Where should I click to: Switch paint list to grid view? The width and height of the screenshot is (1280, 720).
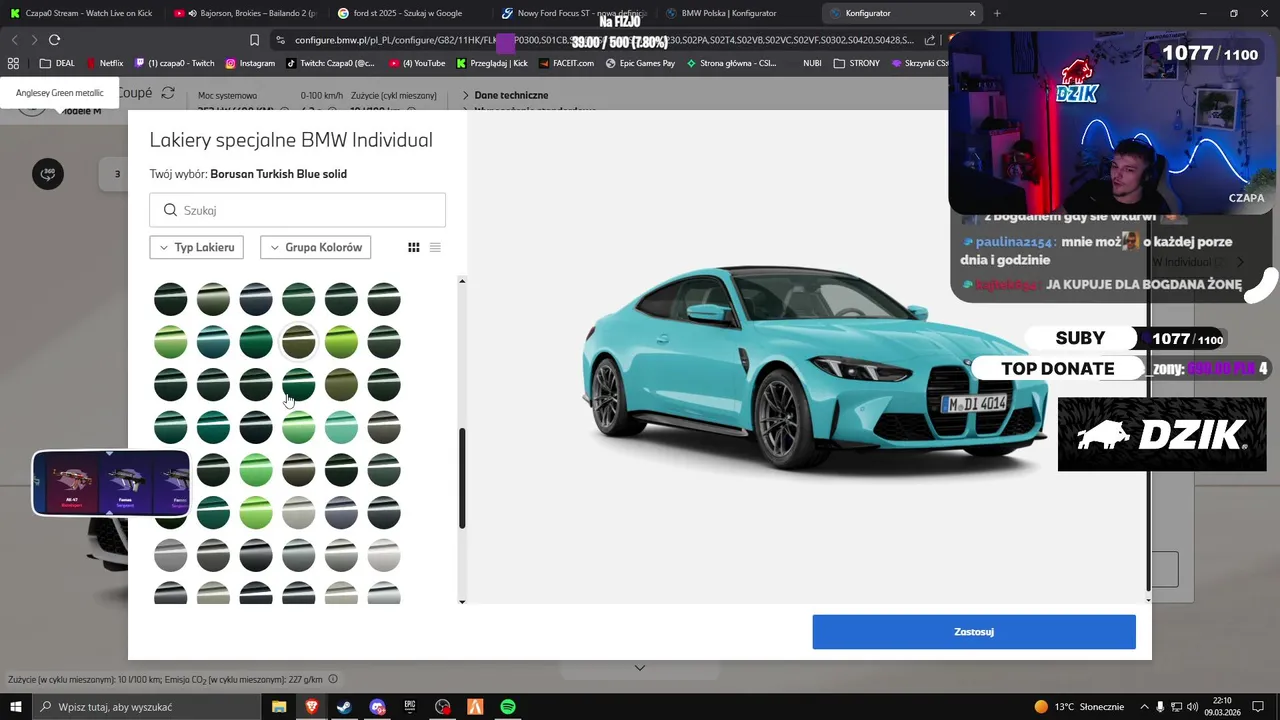pyautogui.click(x=414, y=247)
